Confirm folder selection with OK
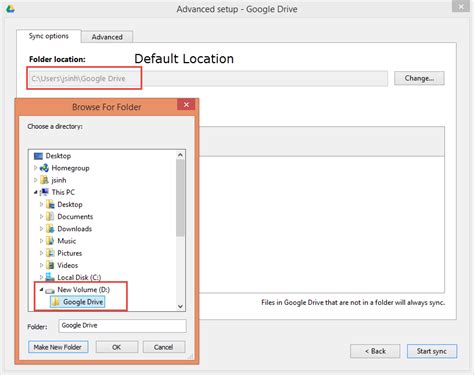 [117, 347]
